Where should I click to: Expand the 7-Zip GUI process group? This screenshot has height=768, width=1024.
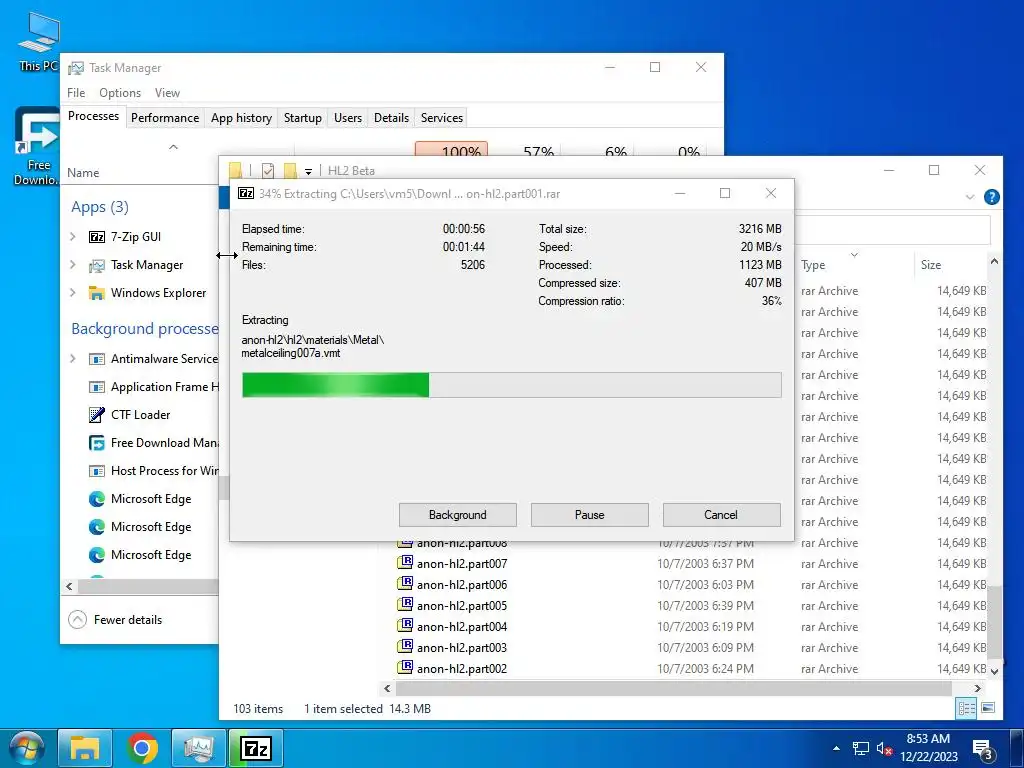73,237
